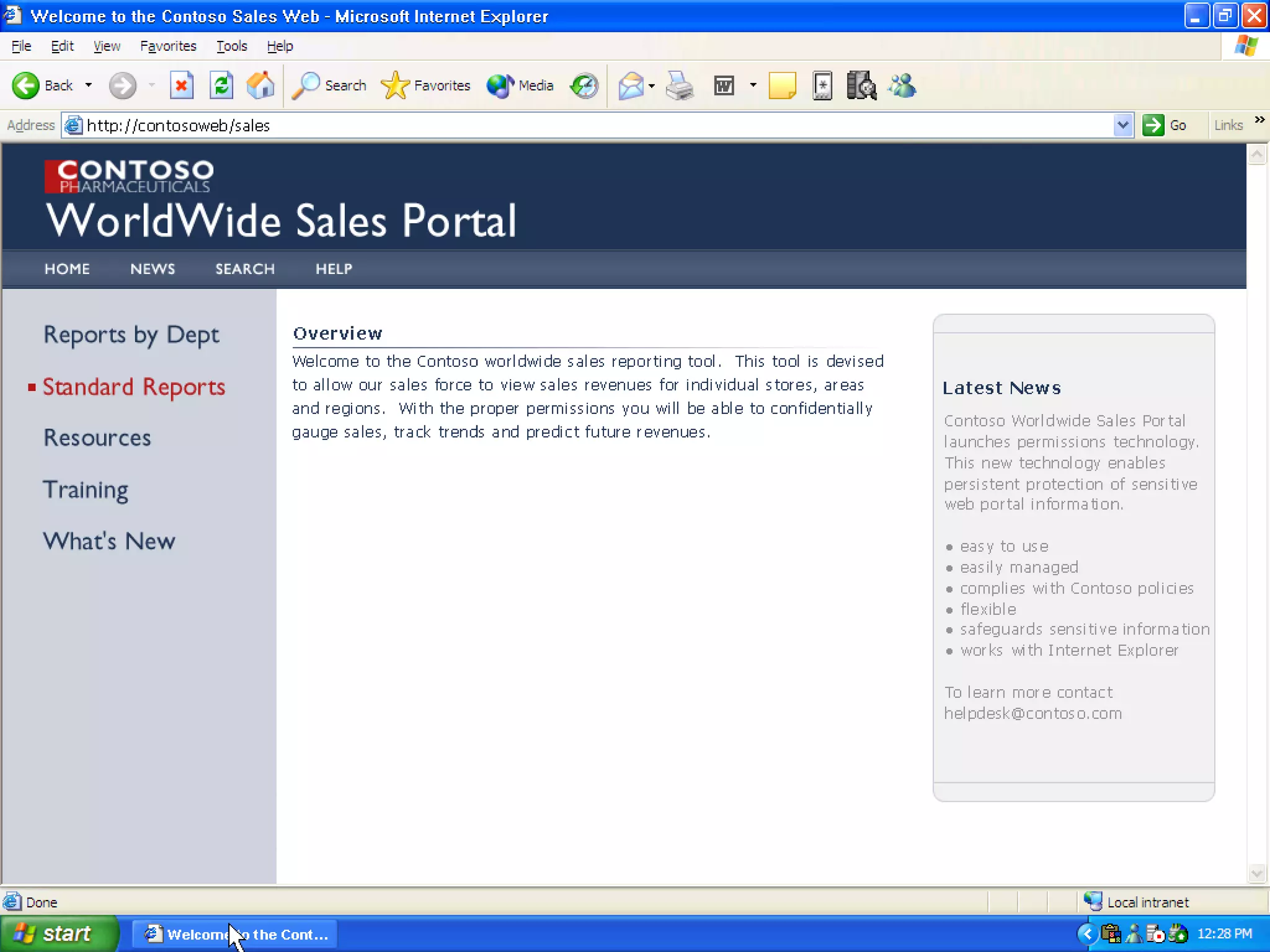Open the Mail envelope icon
The image size is (1270, 952).
631,86
